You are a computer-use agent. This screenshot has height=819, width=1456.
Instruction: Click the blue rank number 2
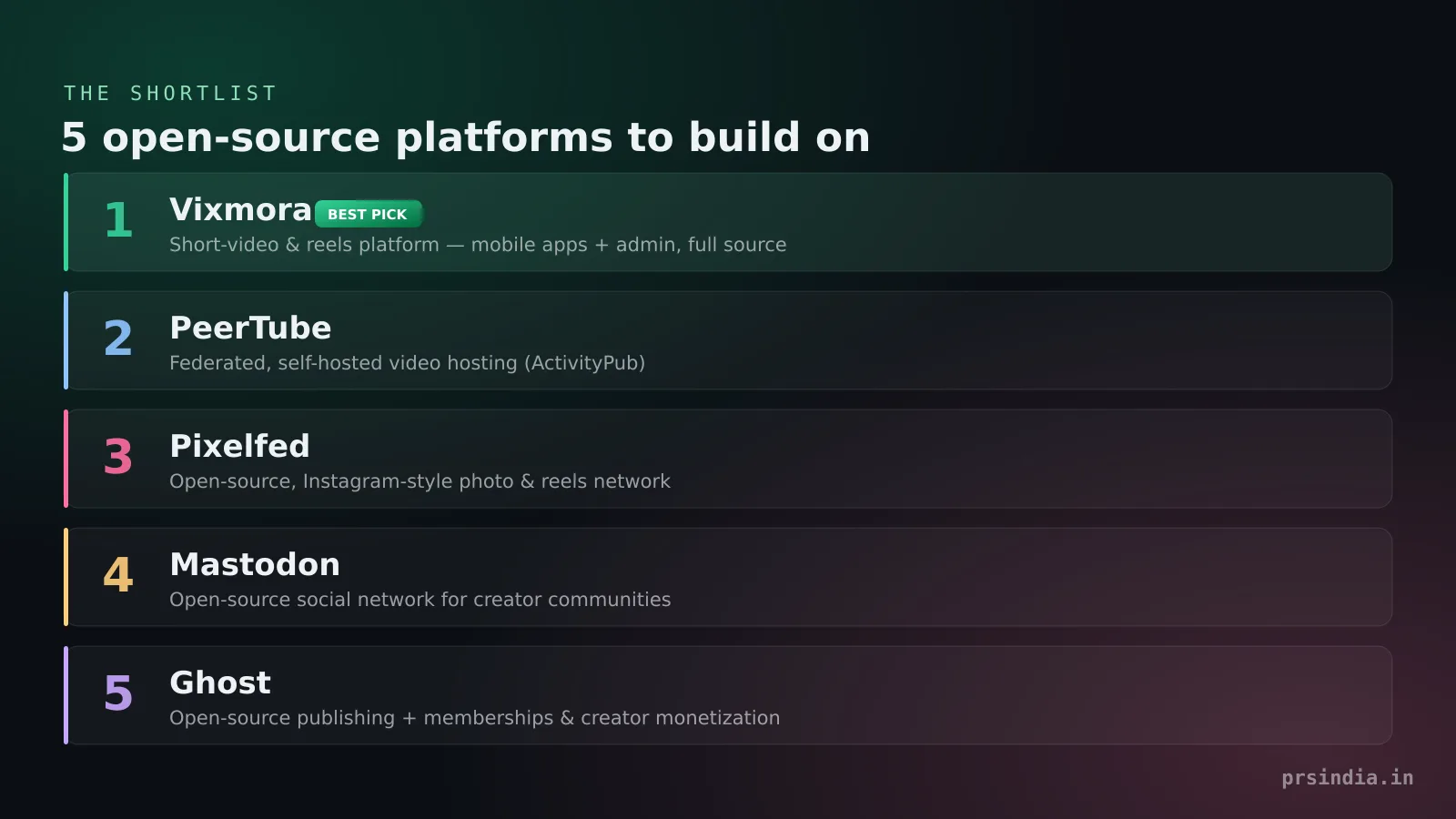[118, 339]
